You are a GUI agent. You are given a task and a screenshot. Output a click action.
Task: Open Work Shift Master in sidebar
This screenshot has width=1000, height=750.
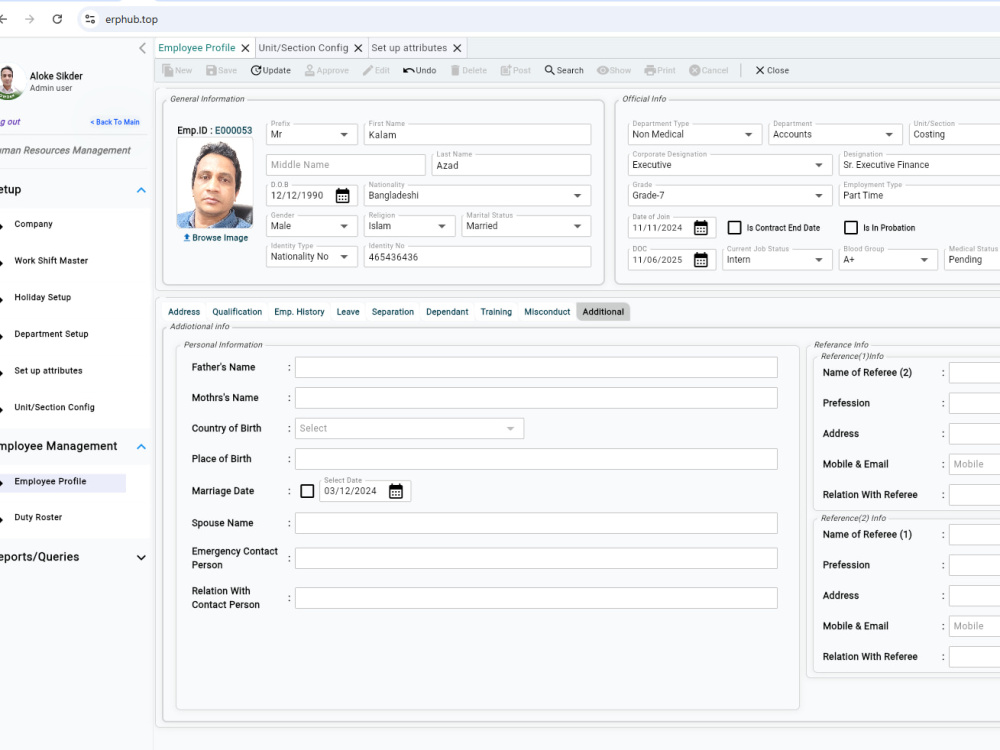pos(51,261)
